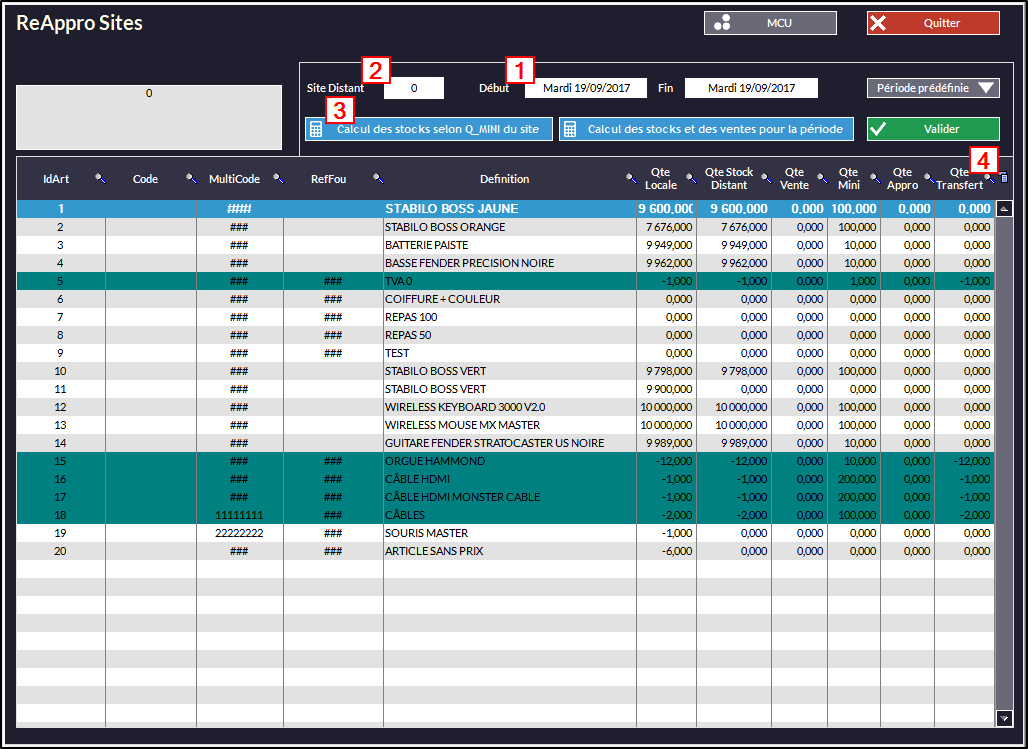1028x749 pixels.
Task: Open the Période prédéfinie dropdown
Action: pyautogui.click(x=932, y=88)
